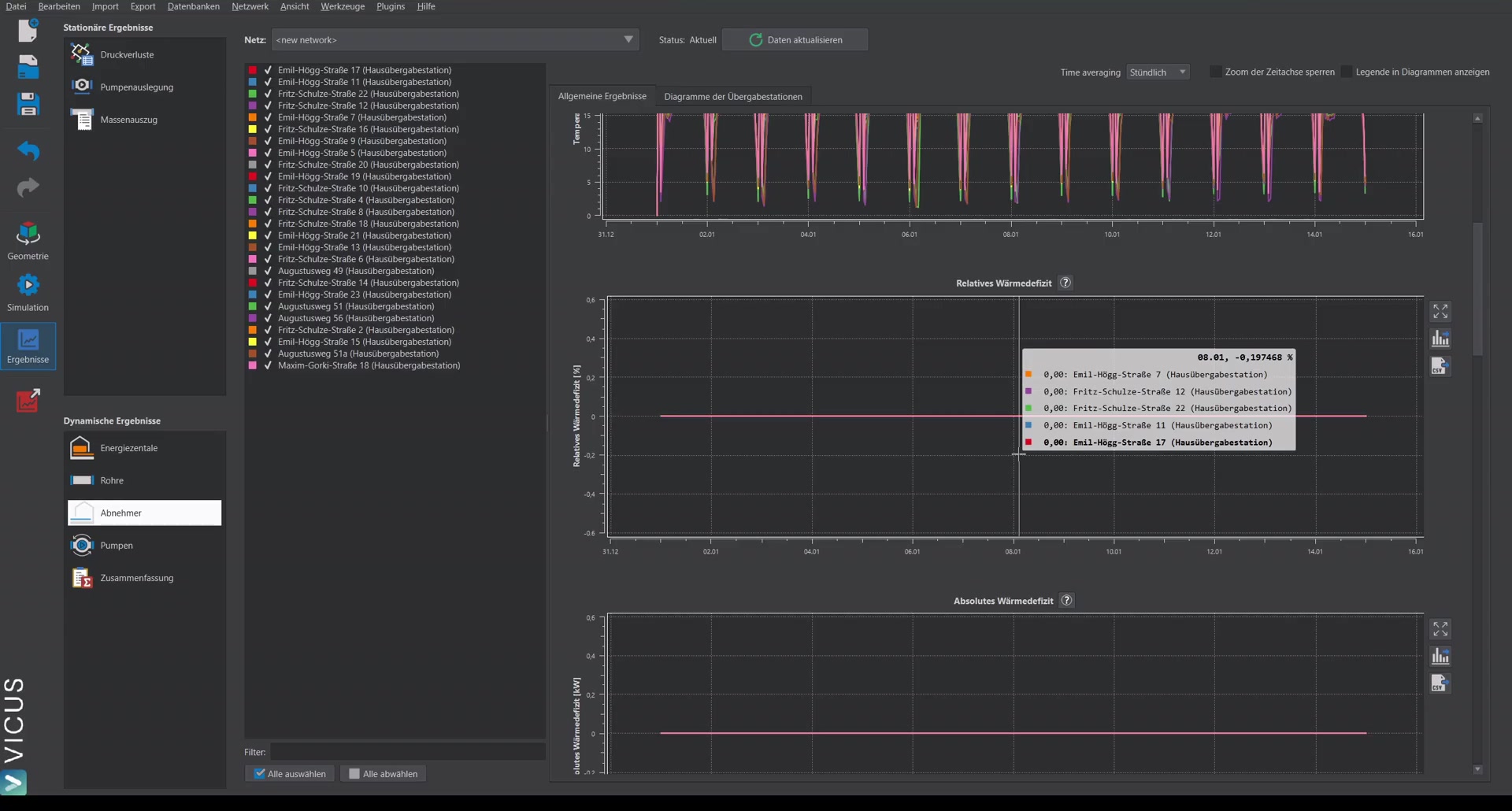Image resolution: width=1512 pixels, height=811 pixels.
Task: Switch to the Geometrie view
Action: pos(28,241)
